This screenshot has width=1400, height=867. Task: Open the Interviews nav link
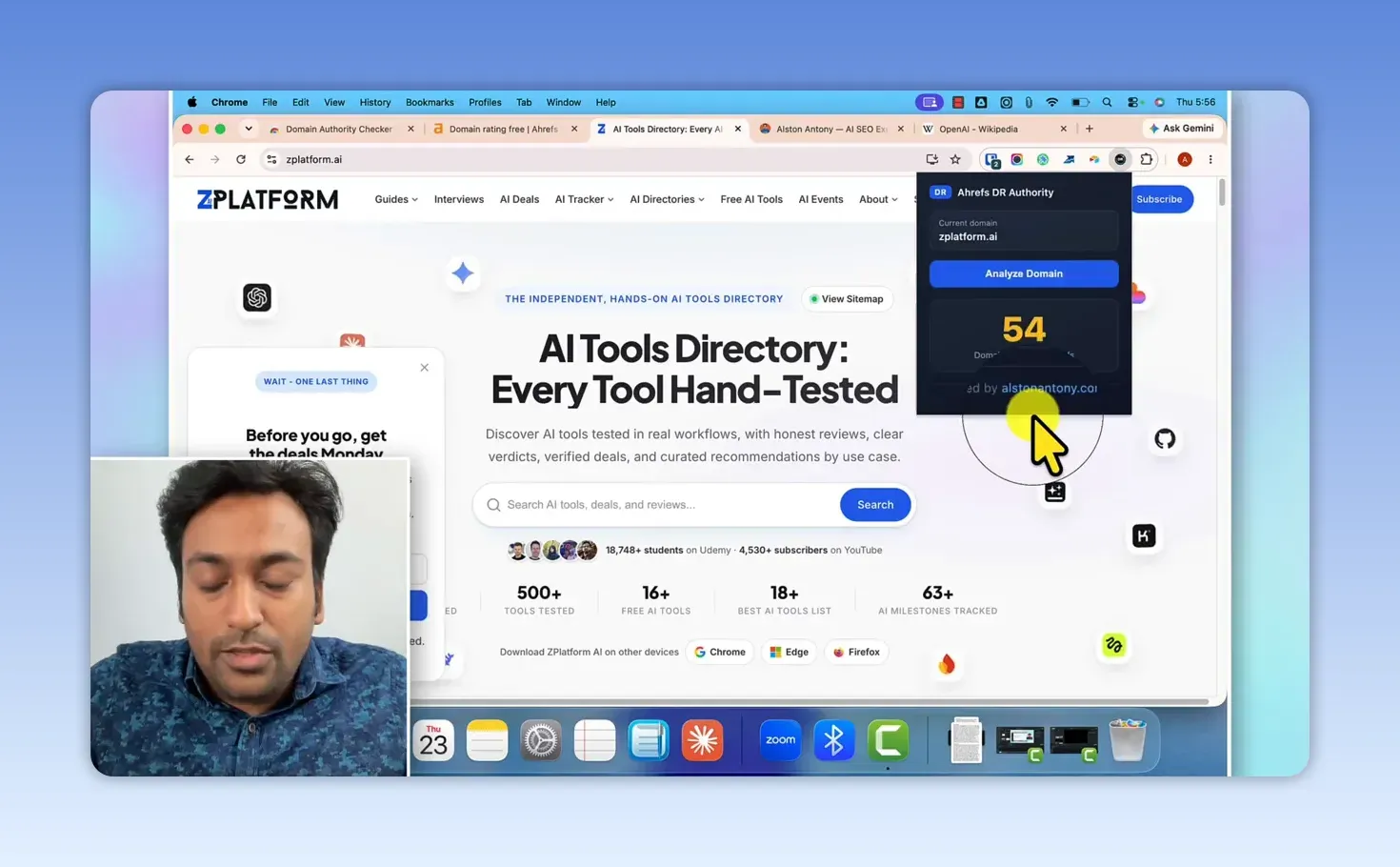(x=459, y=199)
